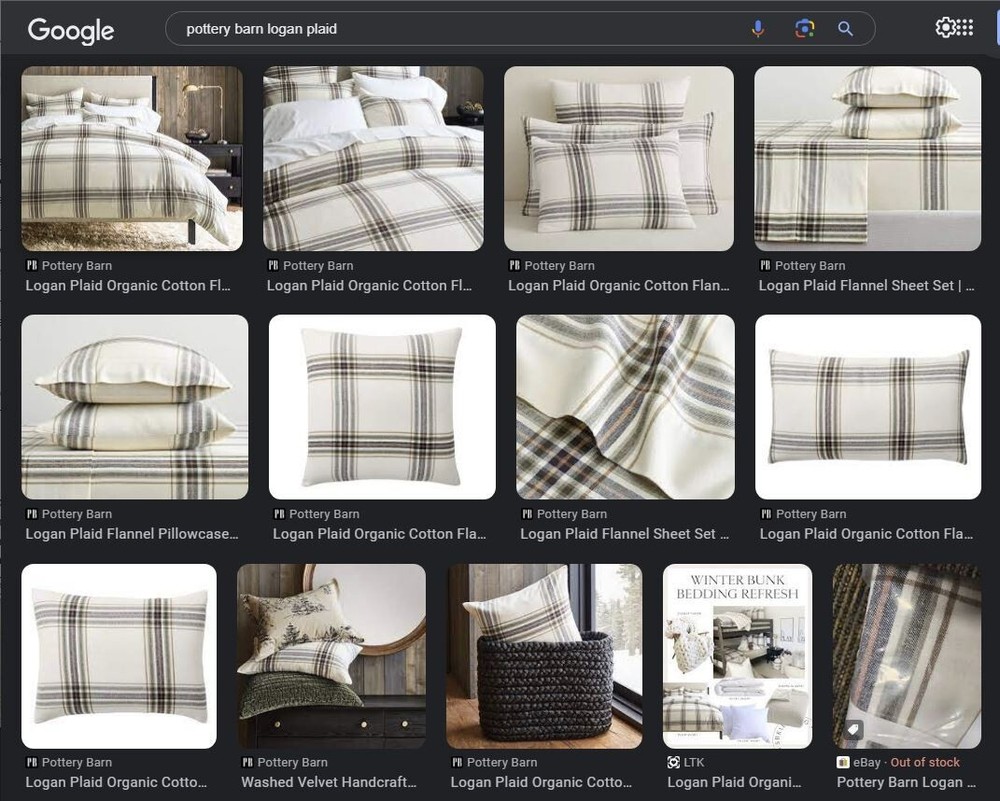1000x801 pixels.
Task: Open Google Lens image search
Action: (804, 29)
